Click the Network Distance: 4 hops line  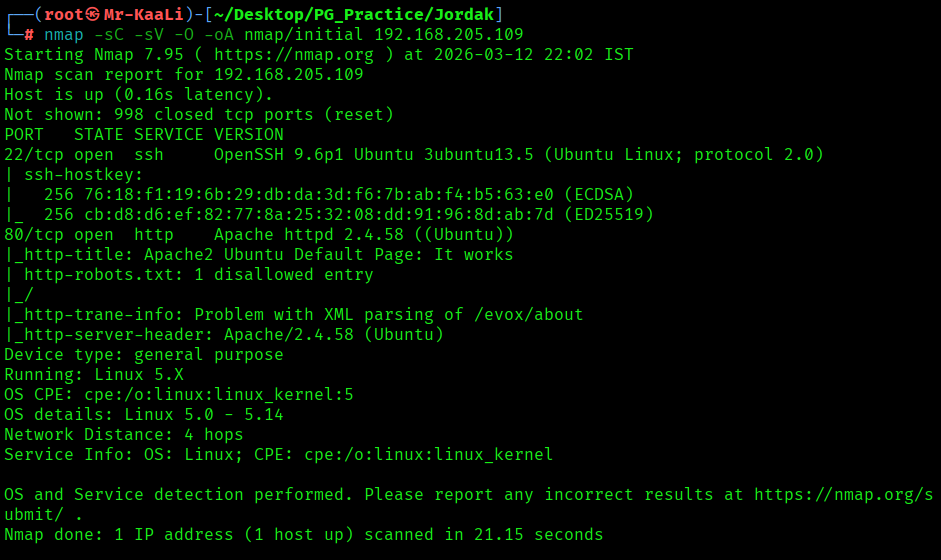click(x=123, y=434)
